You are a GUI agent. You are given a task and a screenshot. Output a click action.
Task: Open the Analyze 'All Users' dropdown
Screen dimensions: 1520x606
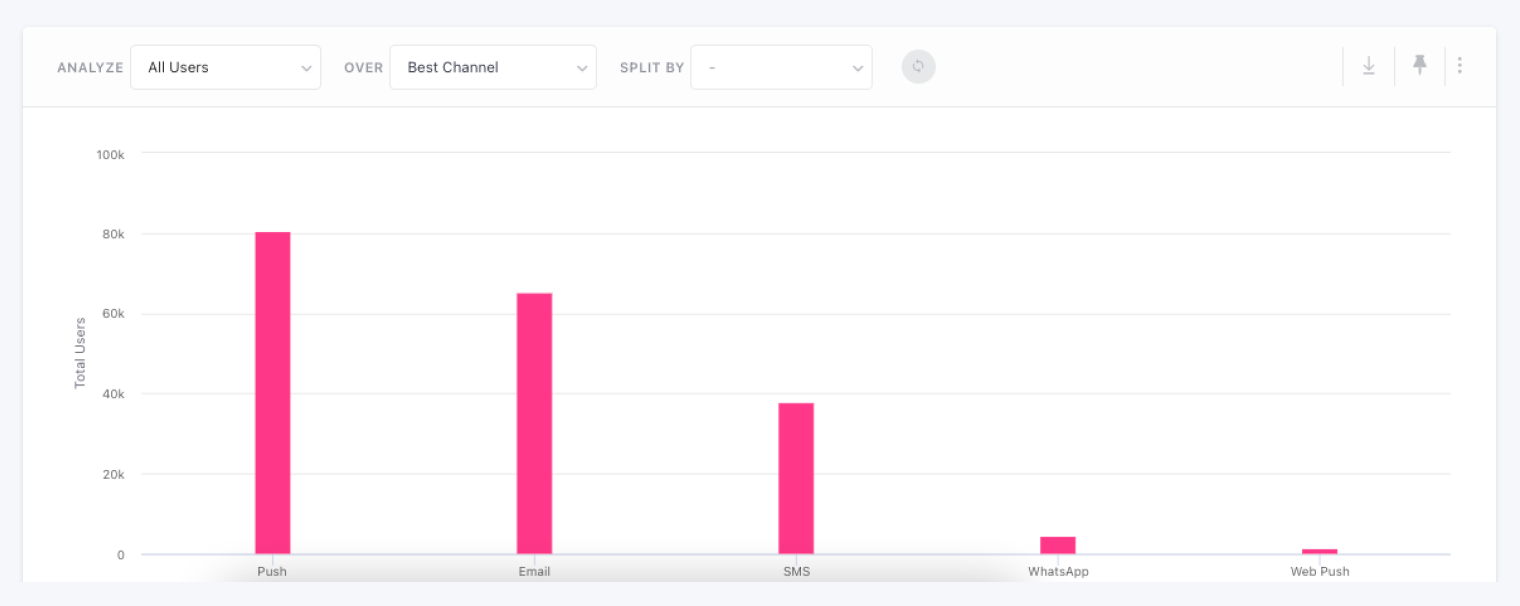(x=225, y=67)
